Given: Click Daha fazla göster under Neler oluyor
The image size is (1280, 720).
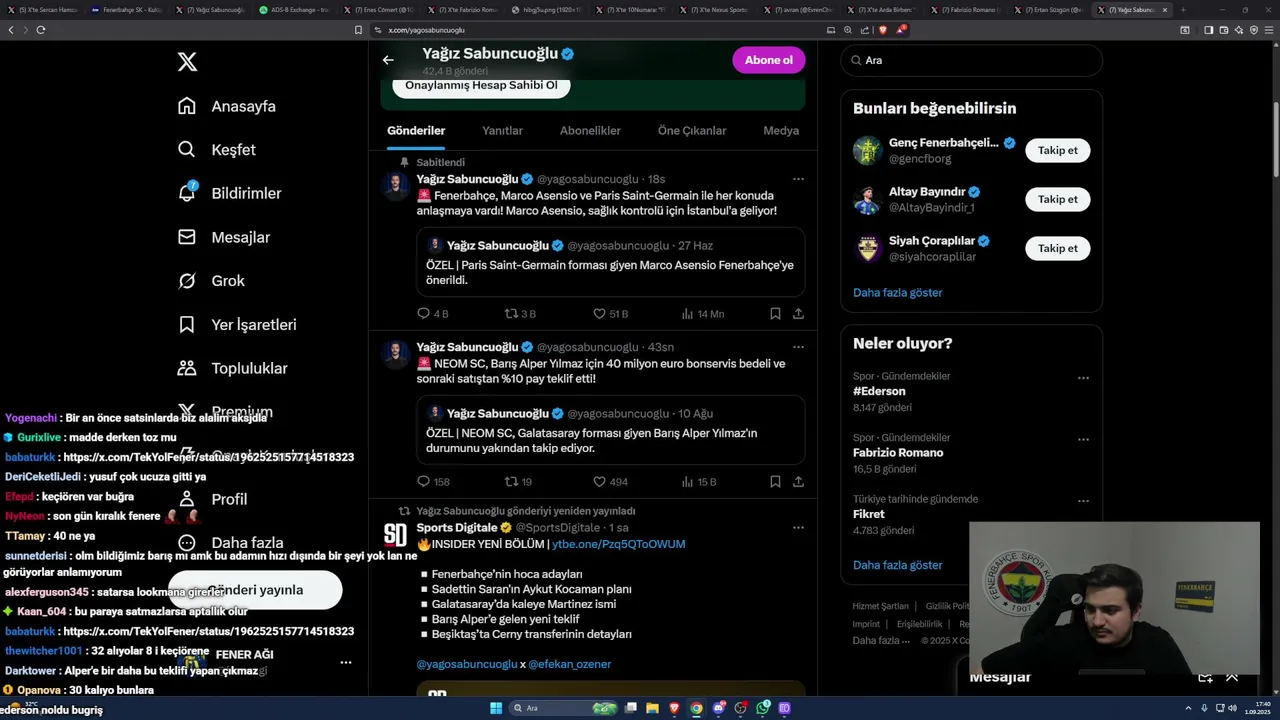Looking at the screenshot, I should [x=898, y=565].
